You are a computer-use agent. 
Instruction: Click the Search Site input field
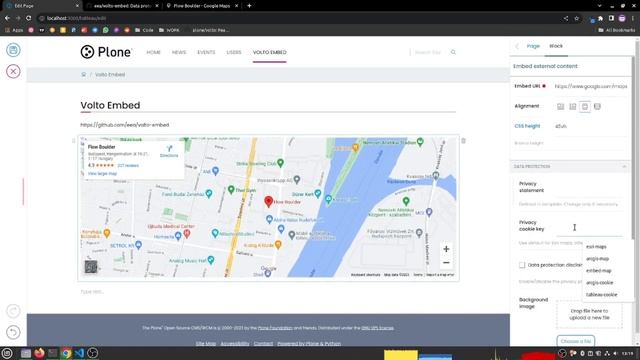click(428, 52)
